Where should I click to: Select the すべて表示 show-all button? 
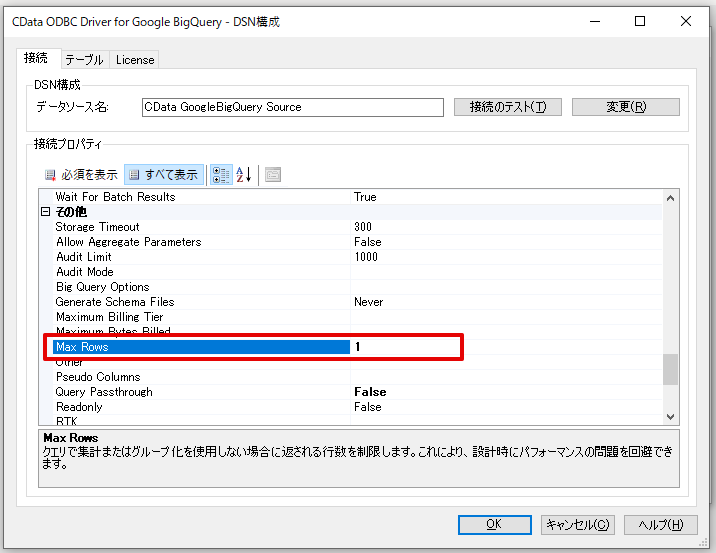tap(164, 174)
